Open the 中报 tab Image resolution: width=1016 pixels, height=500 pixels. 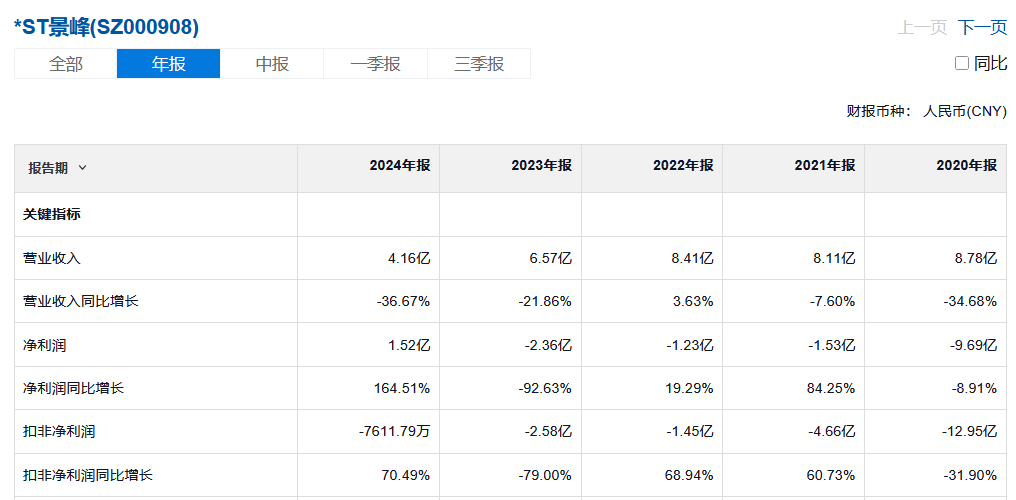[x=272, y=64]
